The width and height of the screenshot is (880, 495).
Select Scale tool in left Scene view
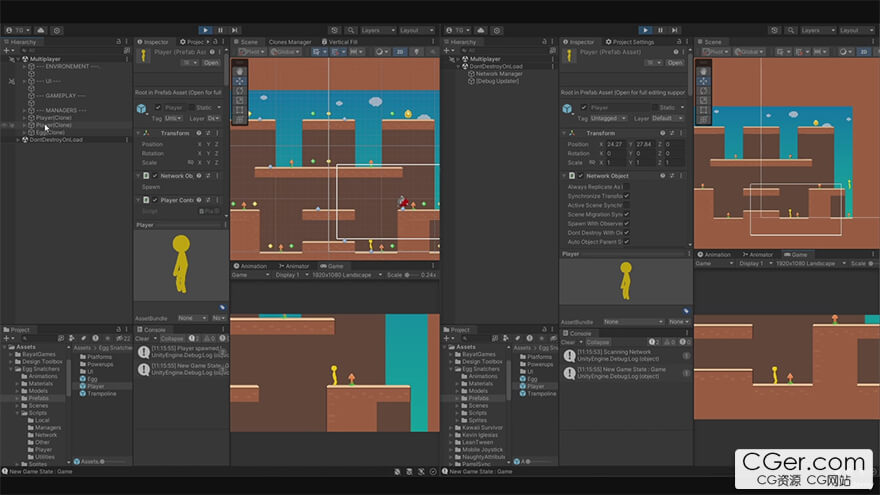pyautogui.click(x=240, y=100)
